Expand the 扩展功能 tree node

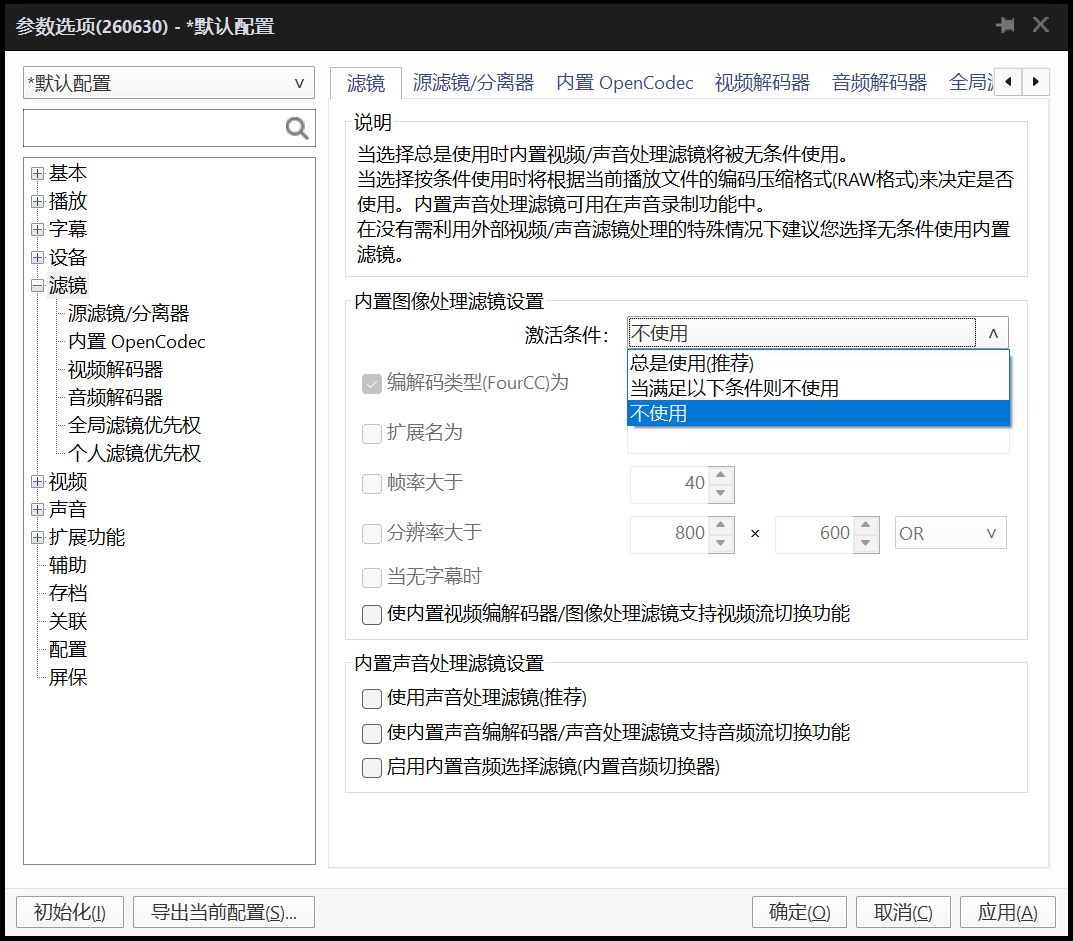click(38, 537)
